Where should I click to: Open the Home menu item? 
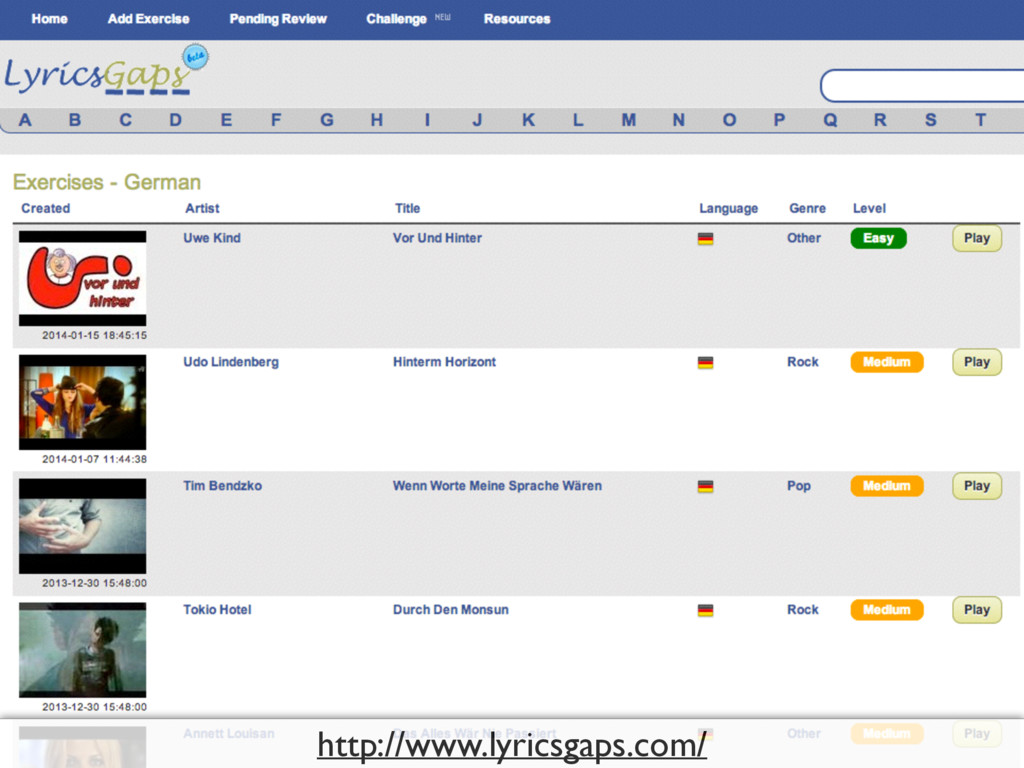click(x=49, y=19)
